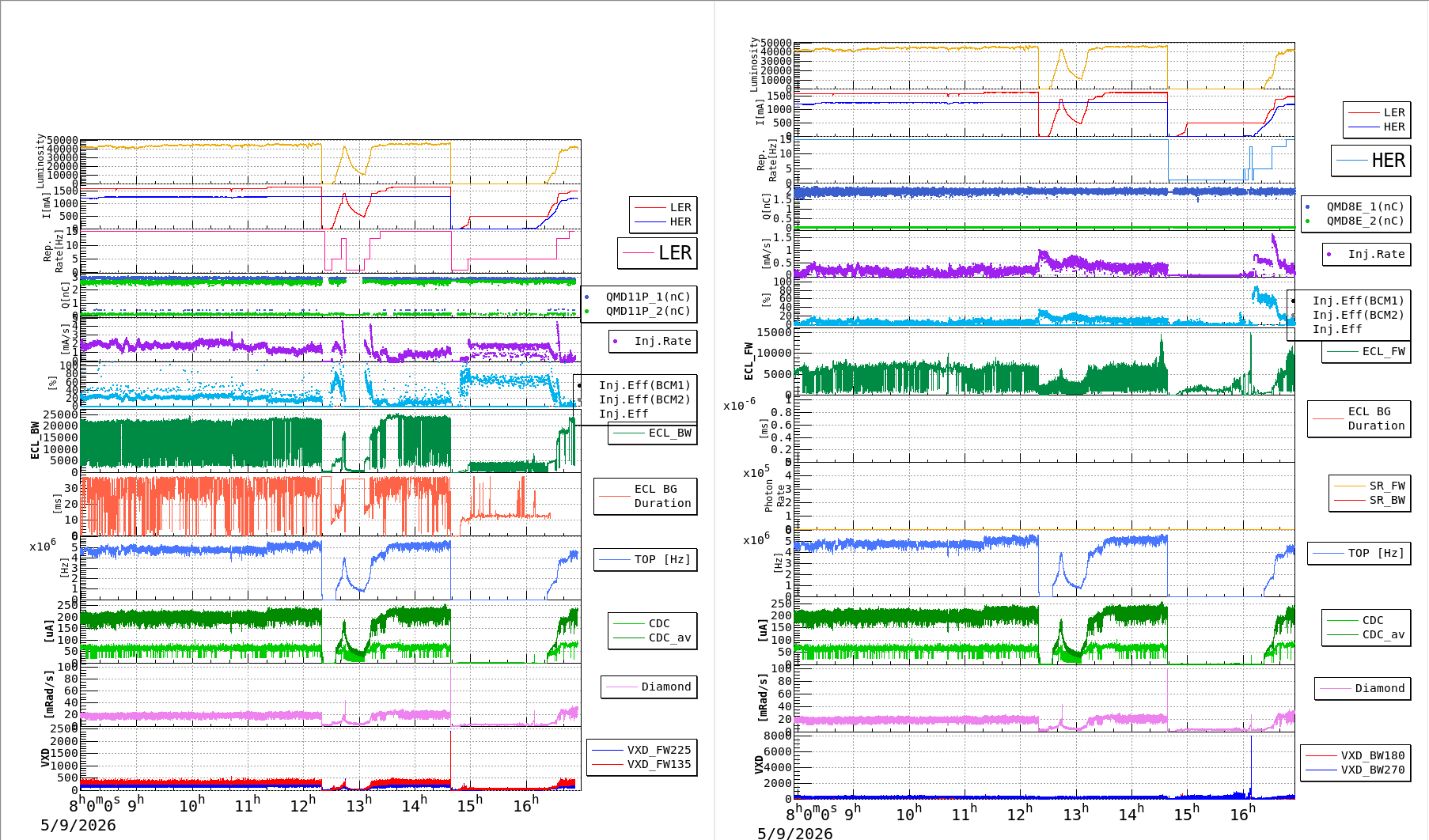This screenshot has height=840, width=1429.
Task: Select the VXD_FW135 legend entry
Action: pyautogui.click(x=642, y=764)
